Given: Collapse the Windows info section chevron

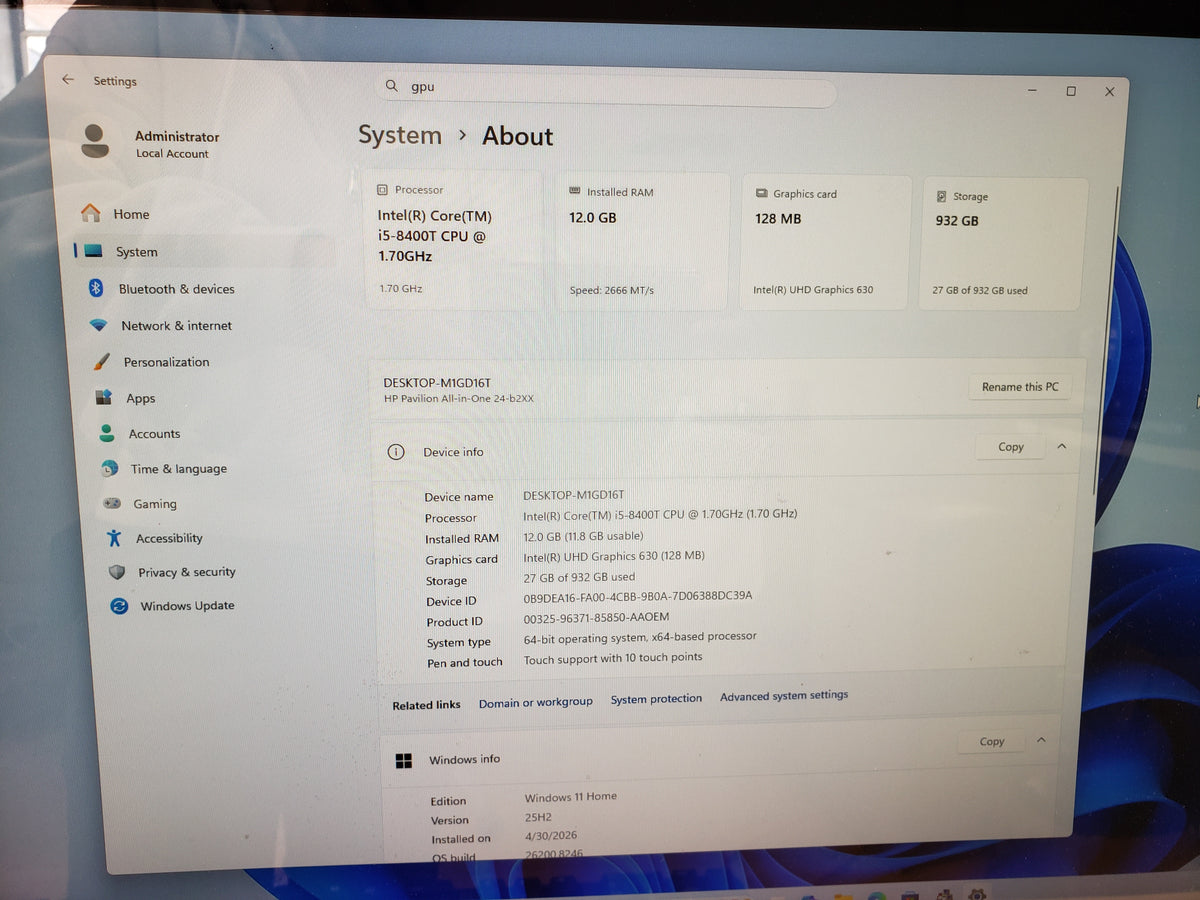Looking at the screenshot, I should point(1041,741).
